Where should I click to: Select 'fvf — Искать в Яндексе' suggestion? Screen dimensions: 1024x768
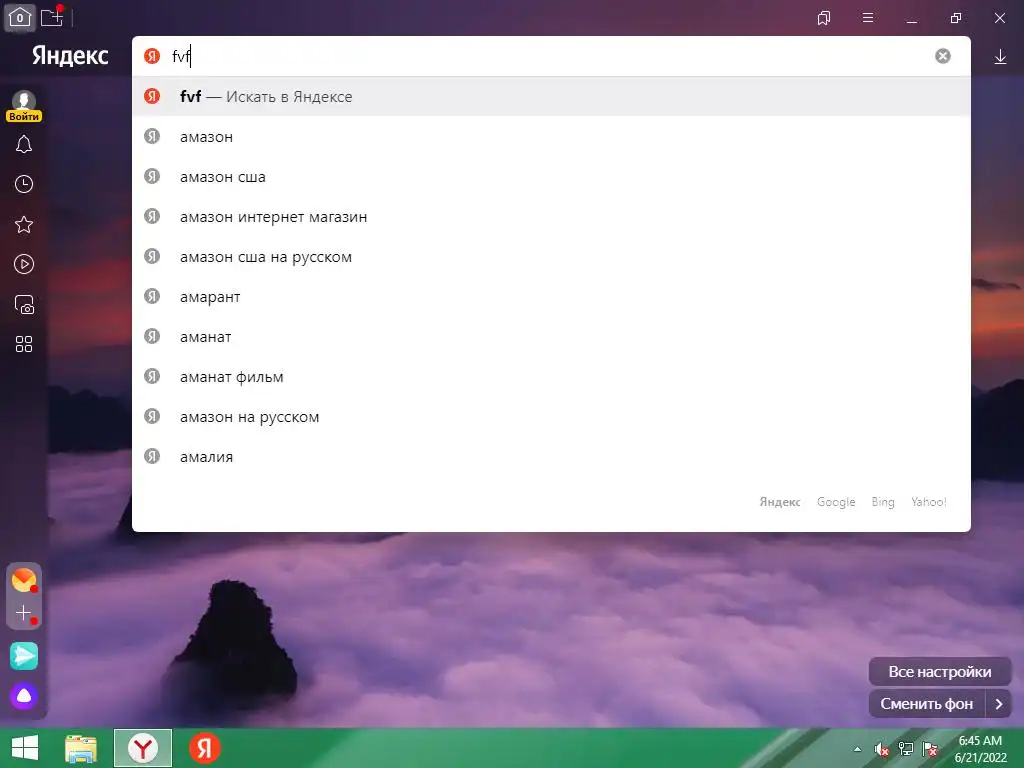(551, 97)
